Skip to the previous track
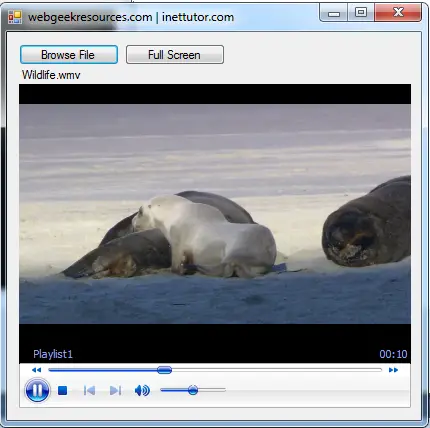Viewport: 430px width, 428px height. point(89,390)
